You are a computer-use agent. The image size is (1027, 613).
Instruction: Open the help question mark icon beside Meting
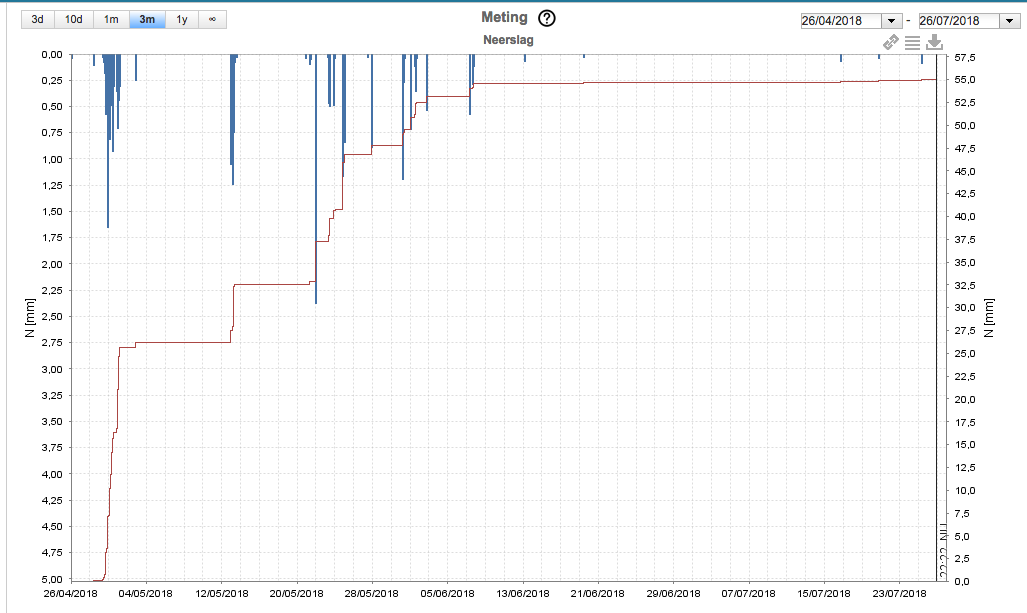pyautogui.click(x=546, y=18)
